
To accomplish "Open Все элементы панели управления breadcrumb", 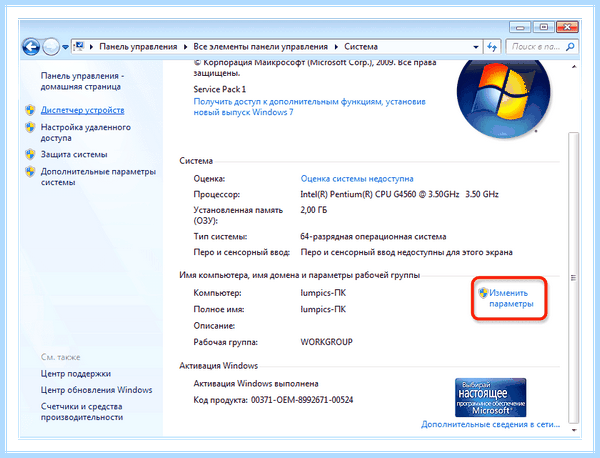I will click(261, 47).
